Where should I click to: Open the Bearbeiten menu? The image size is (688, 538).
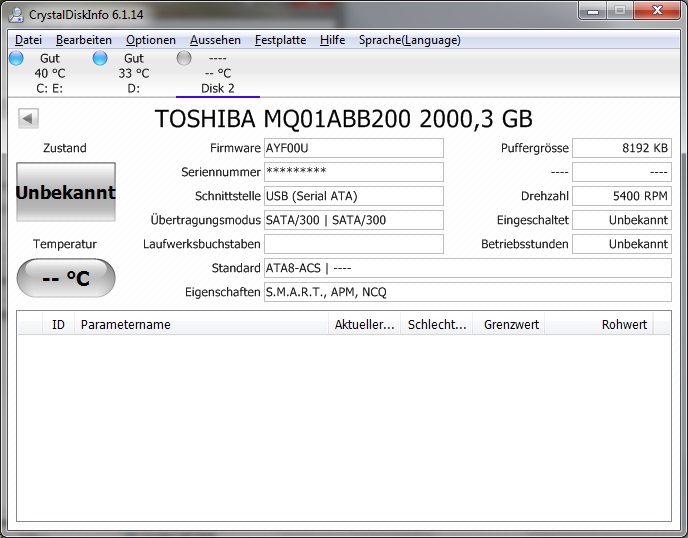coord(84,40)
